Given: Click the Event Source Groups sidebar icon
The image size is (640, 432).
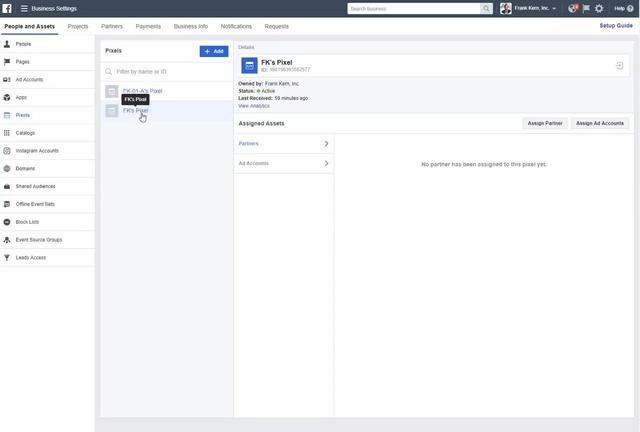Looking at the screenshot, I should [x=7, y=240].
